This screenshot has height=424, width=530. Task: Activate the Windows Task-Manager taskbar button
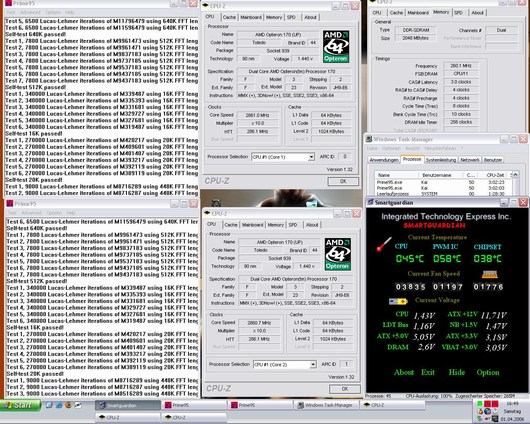pos(326,405)
